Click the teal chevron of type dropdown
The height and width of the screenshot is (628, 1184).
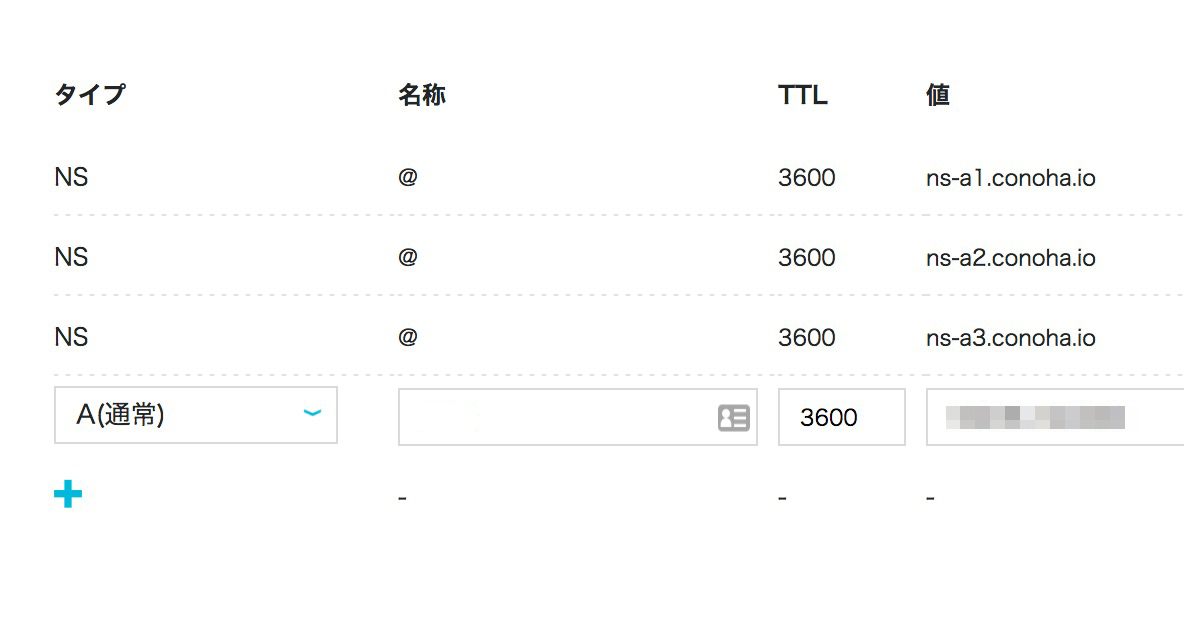(312, 413)
